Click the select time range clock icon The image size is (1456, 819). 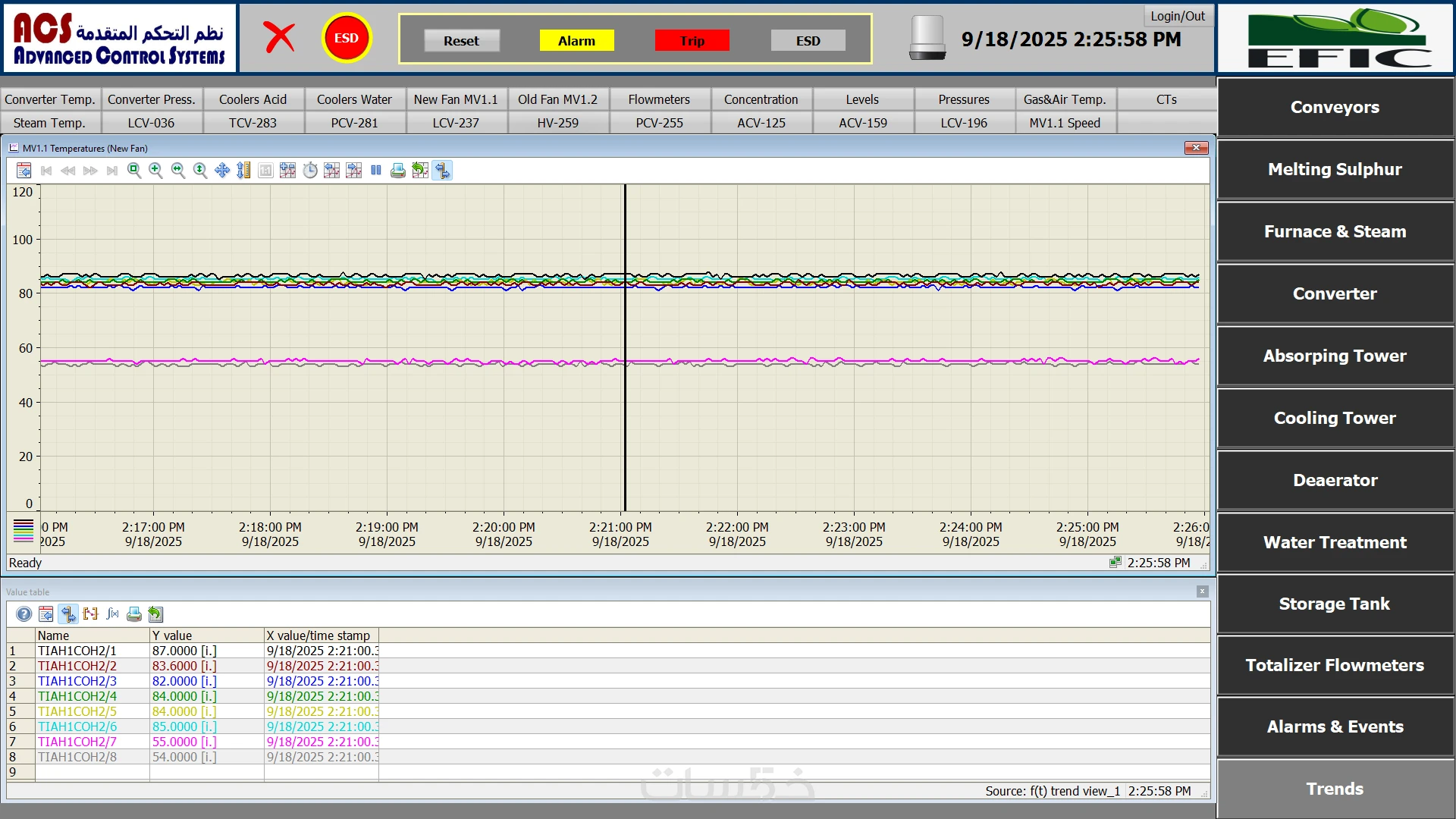pos(310,171)
